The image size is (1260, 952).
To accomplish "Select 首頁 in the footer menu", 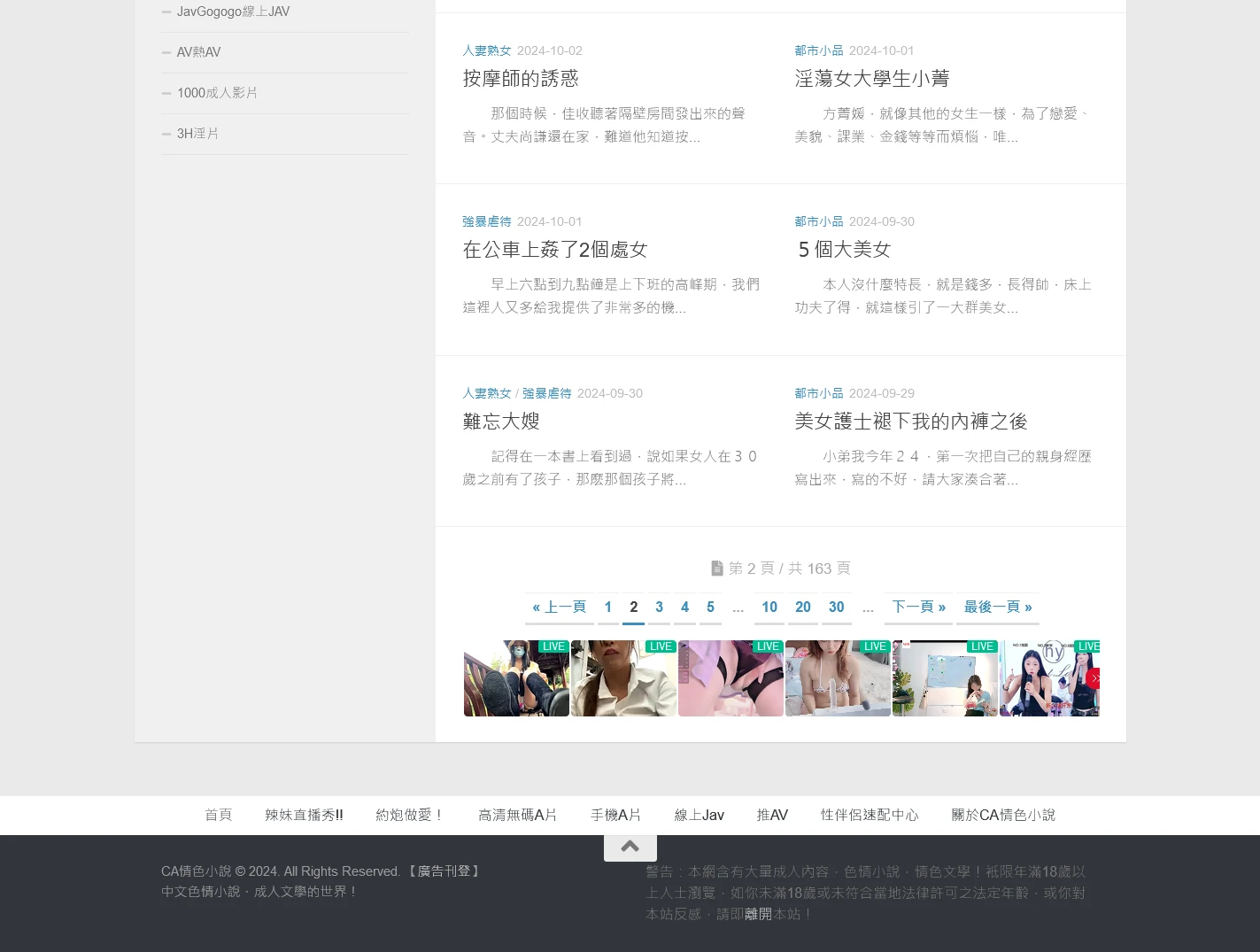I will [218, 816].
